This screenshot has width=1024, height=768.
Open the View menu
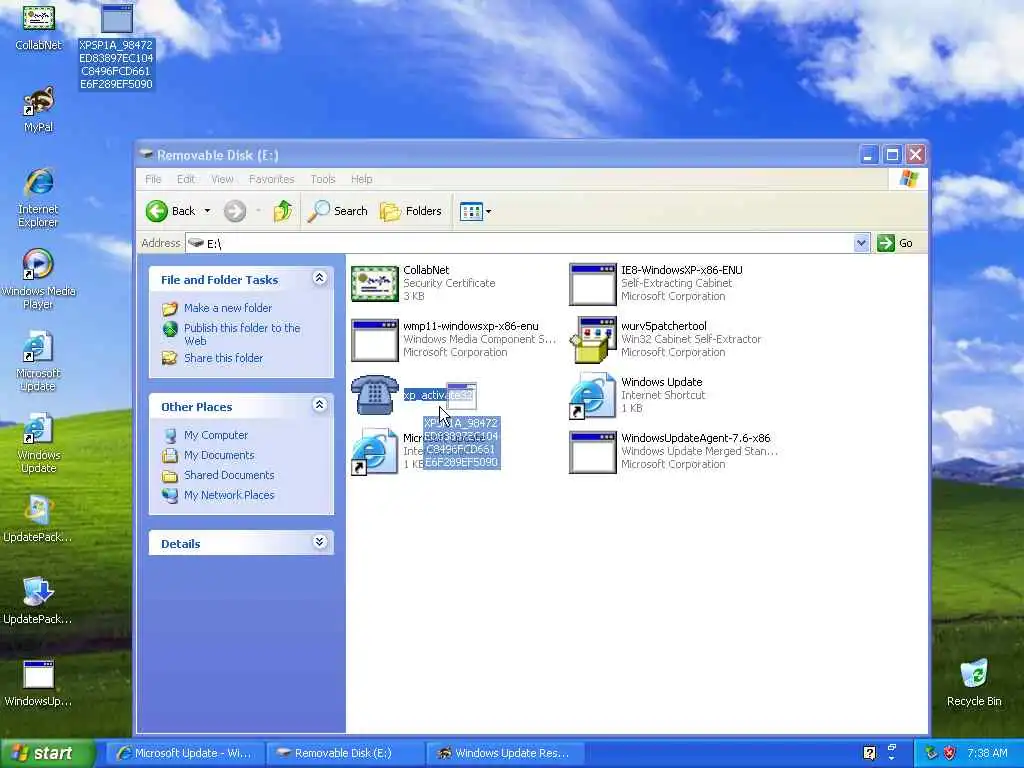[x=222, y=179]
